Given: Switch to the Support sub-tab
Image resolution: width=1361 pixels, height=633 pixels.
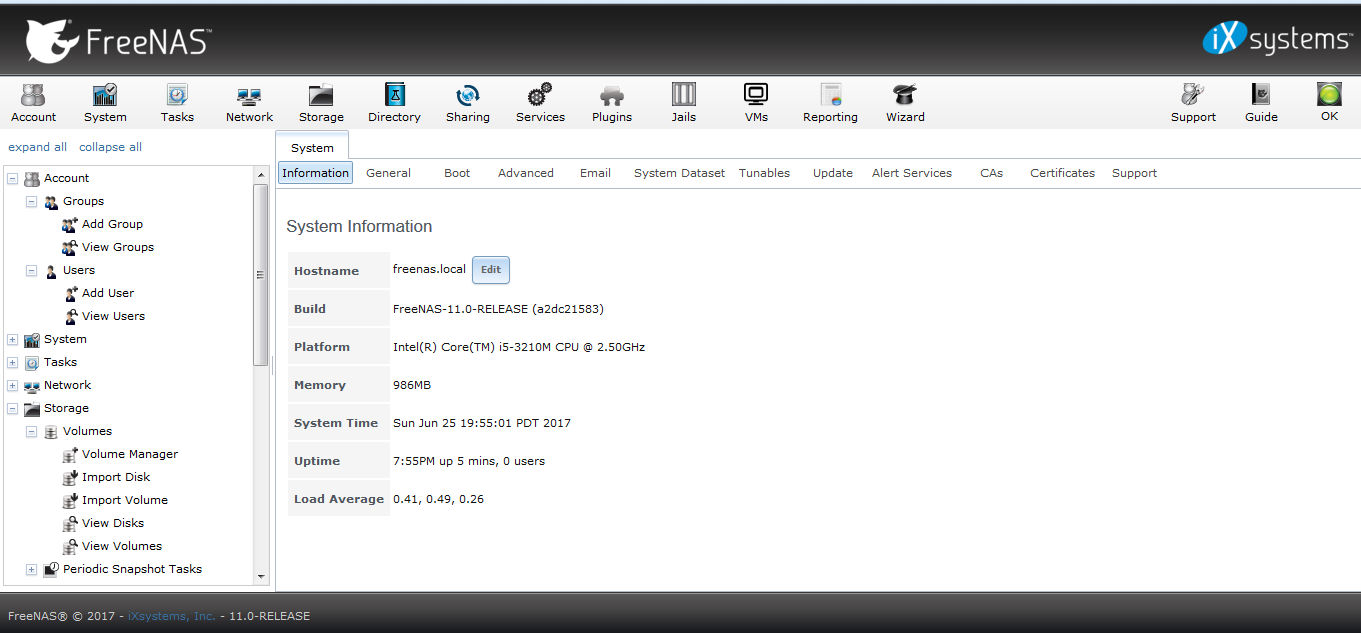Looking at the screenshot, I should (x=1134, y=173).
